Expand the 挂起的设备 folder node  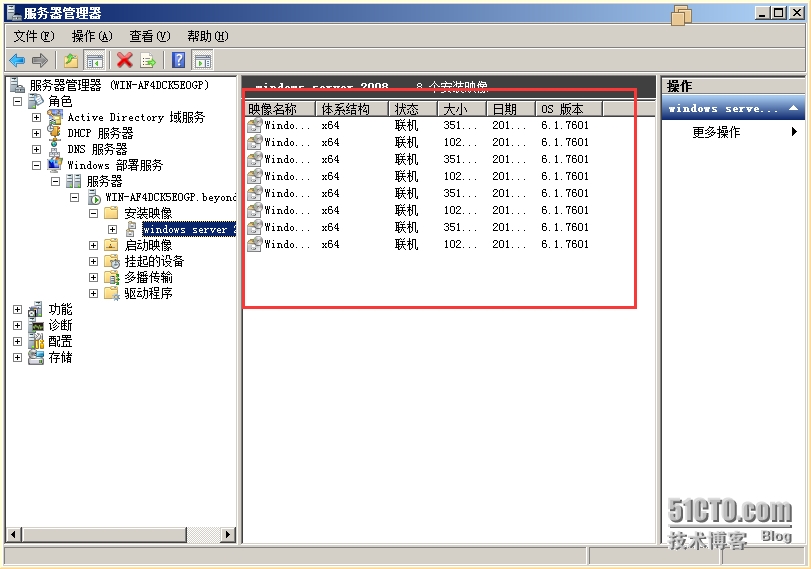point(94,261)
